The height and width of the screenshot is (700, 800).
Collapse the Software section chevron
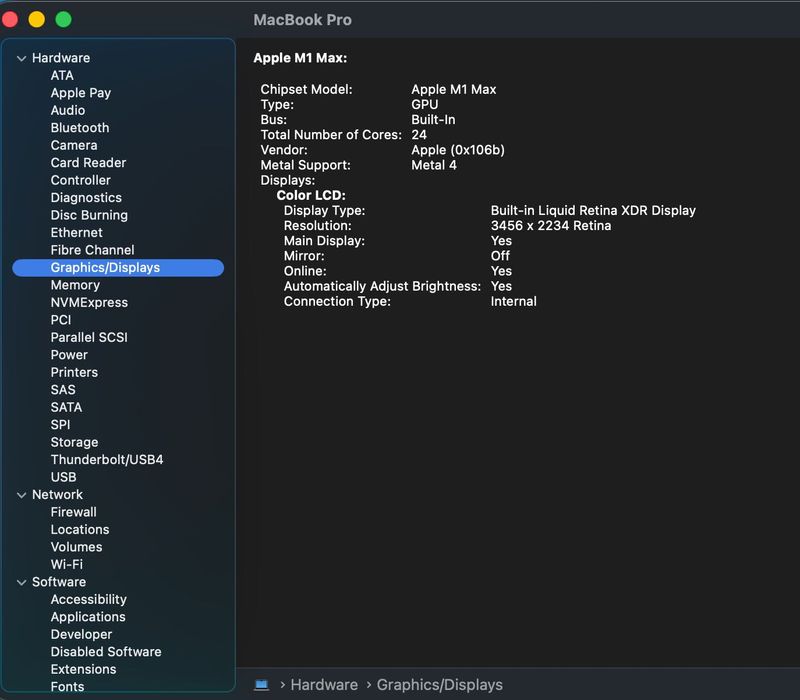pos(21,582)
